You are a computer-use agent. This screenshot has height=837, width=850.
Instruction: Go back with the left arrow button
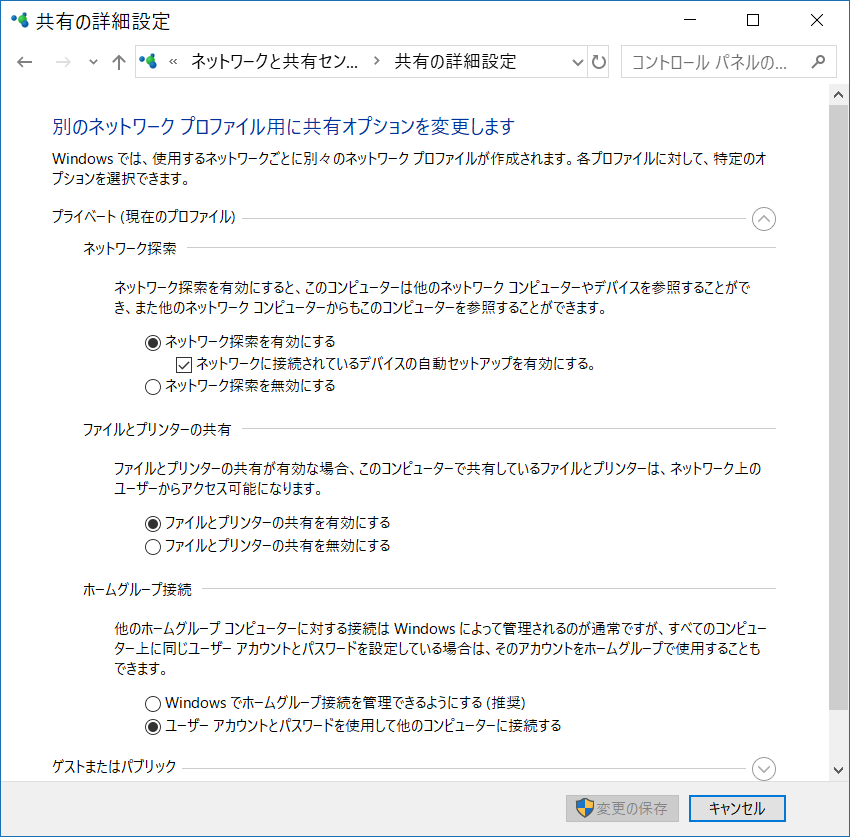24,62
